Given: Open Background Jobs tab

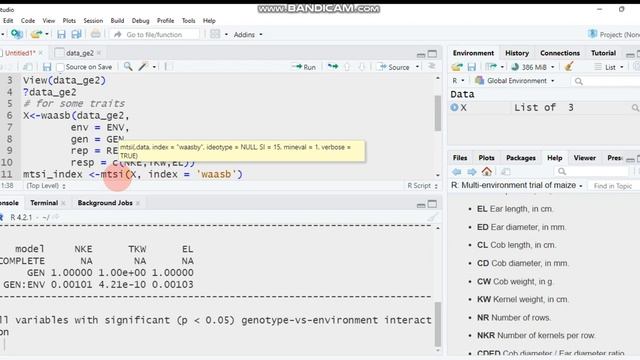Looking at the screenshot, I should [x=105, y=203].
